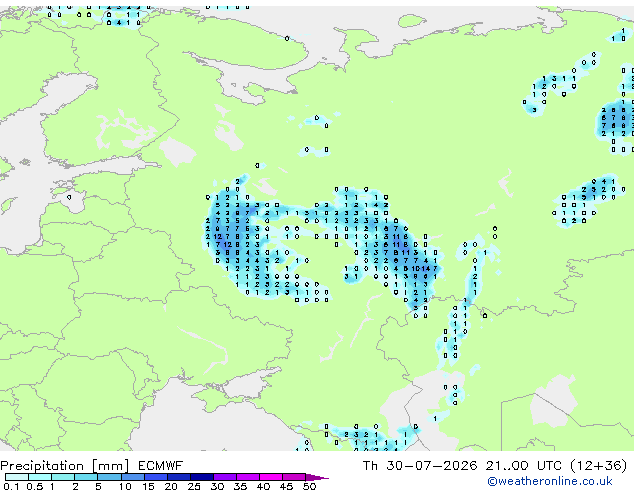Click the '(12+36)' forecast offset
Image resolution: width=634 pixels, height=490 pixels.
[x=598, y=466]
